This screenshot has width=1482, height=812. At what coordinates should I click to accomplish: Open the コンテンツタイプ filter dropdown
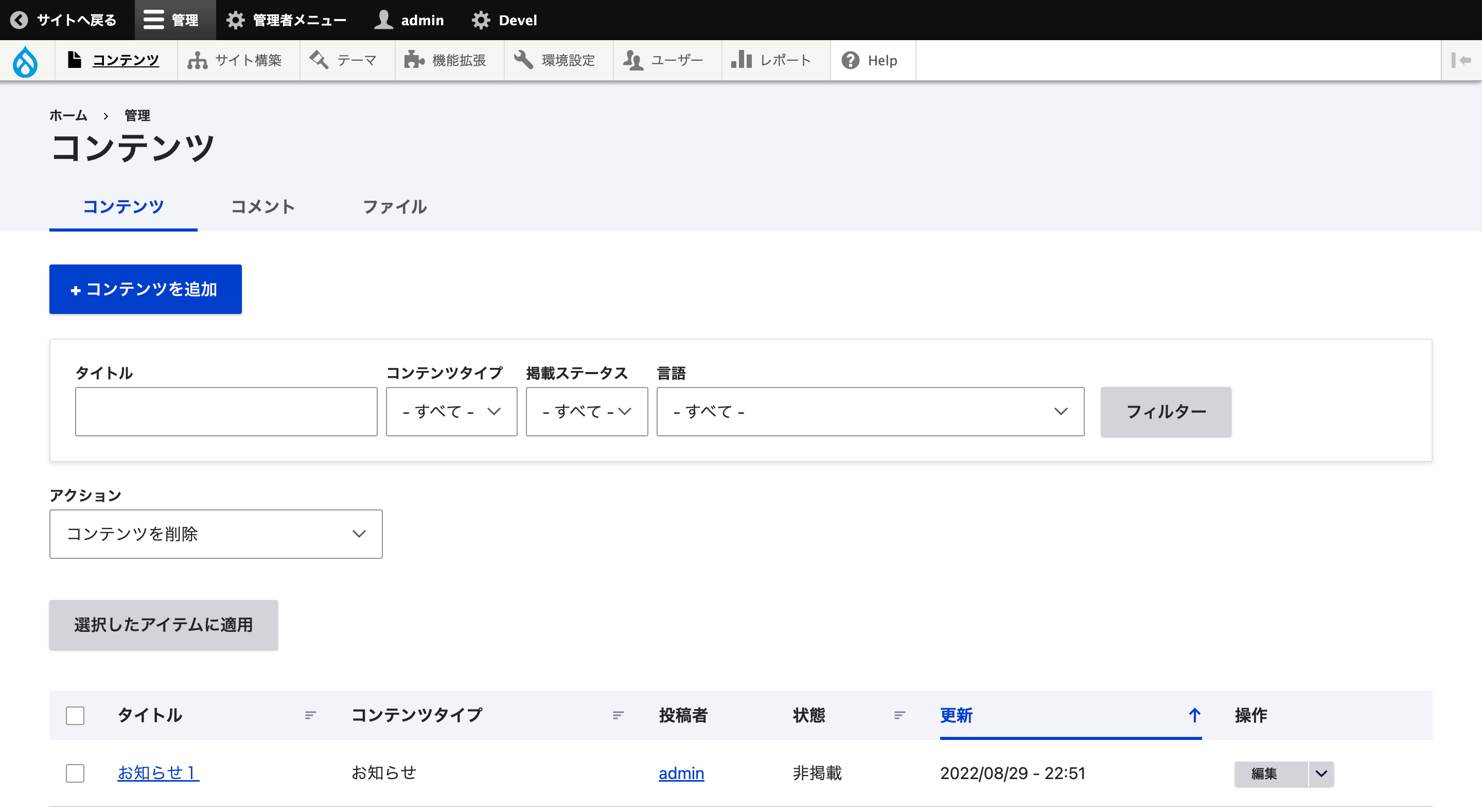click(x=451, y=412)
